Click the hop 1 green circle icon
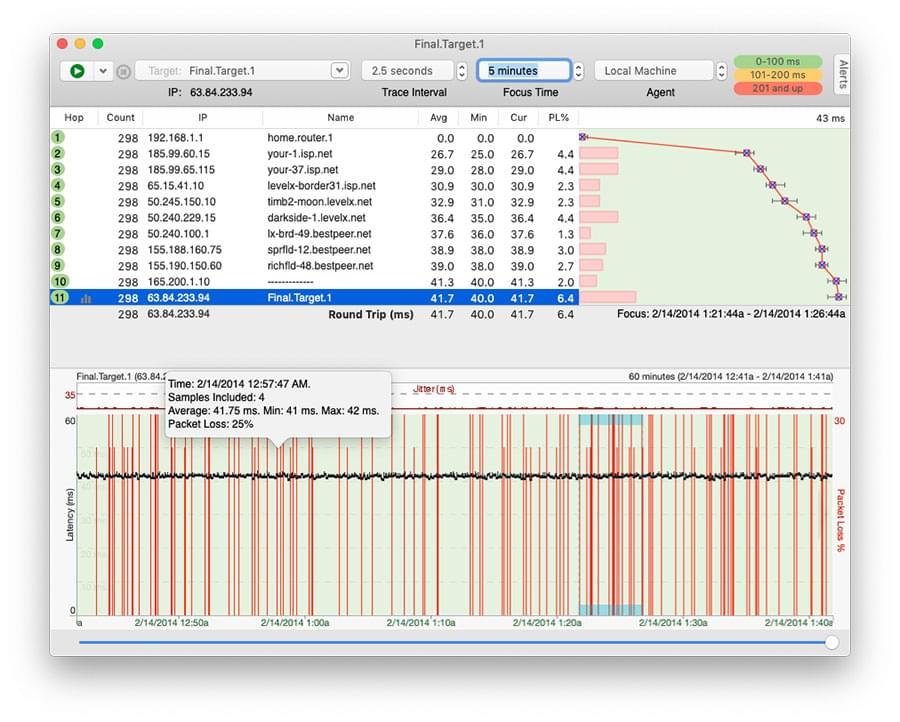Screen dimensions: 900x722 coord(59,138)
